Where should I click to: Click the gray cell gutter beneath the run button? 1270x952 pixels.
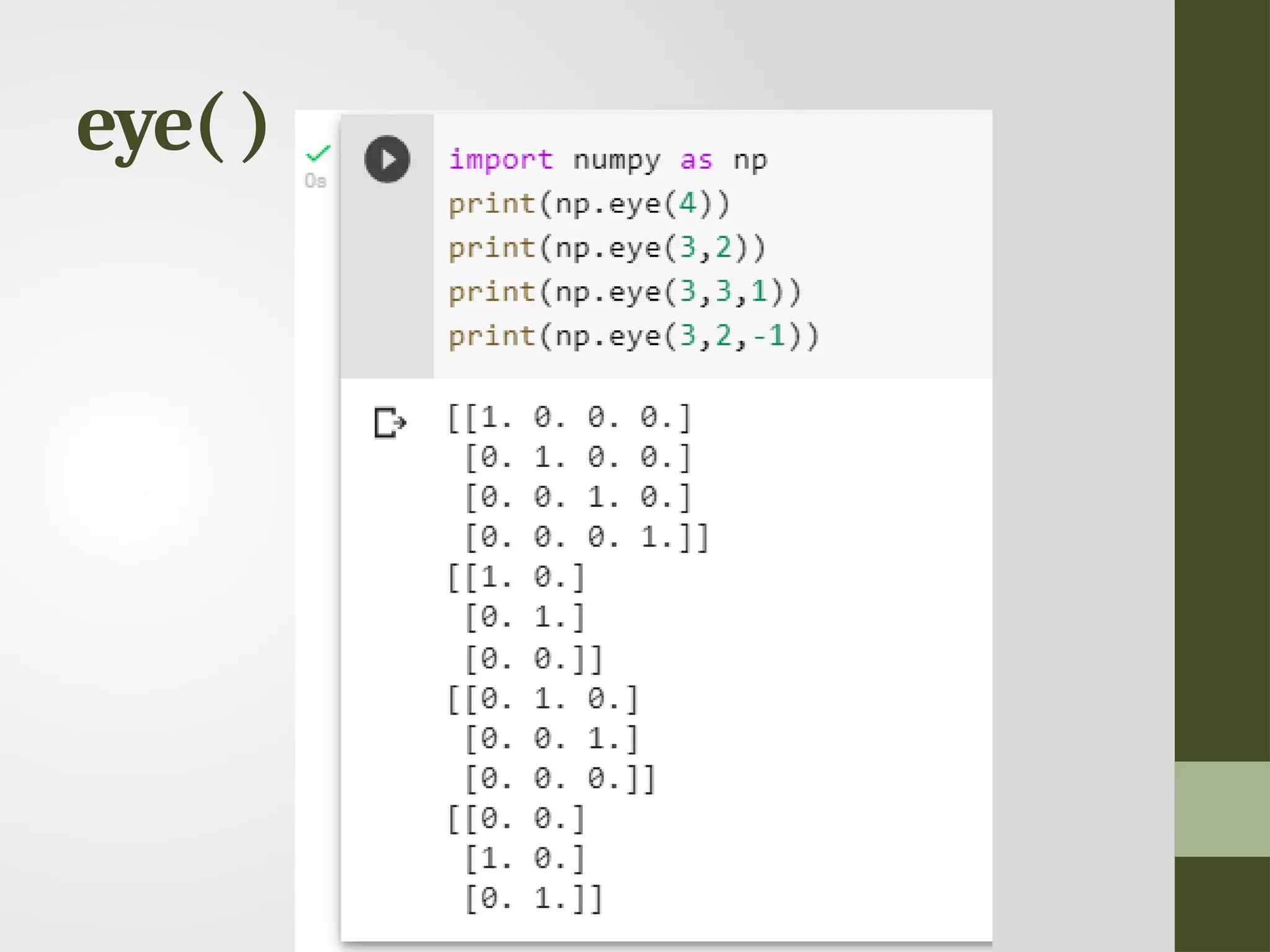387,279
